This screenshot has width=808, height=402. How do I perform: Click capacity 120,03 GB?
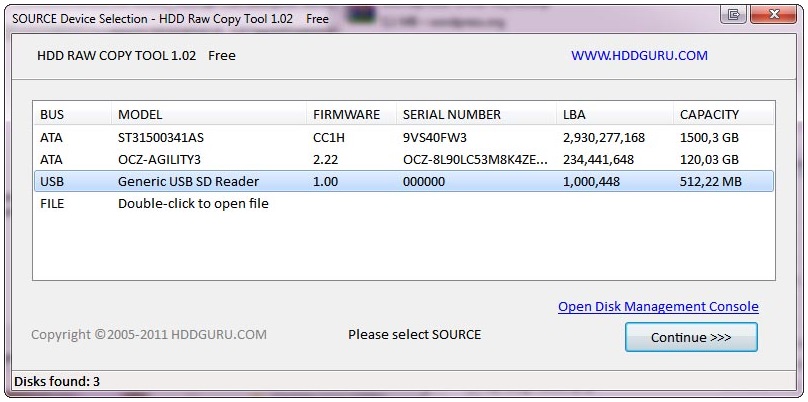tap(710, 160)
